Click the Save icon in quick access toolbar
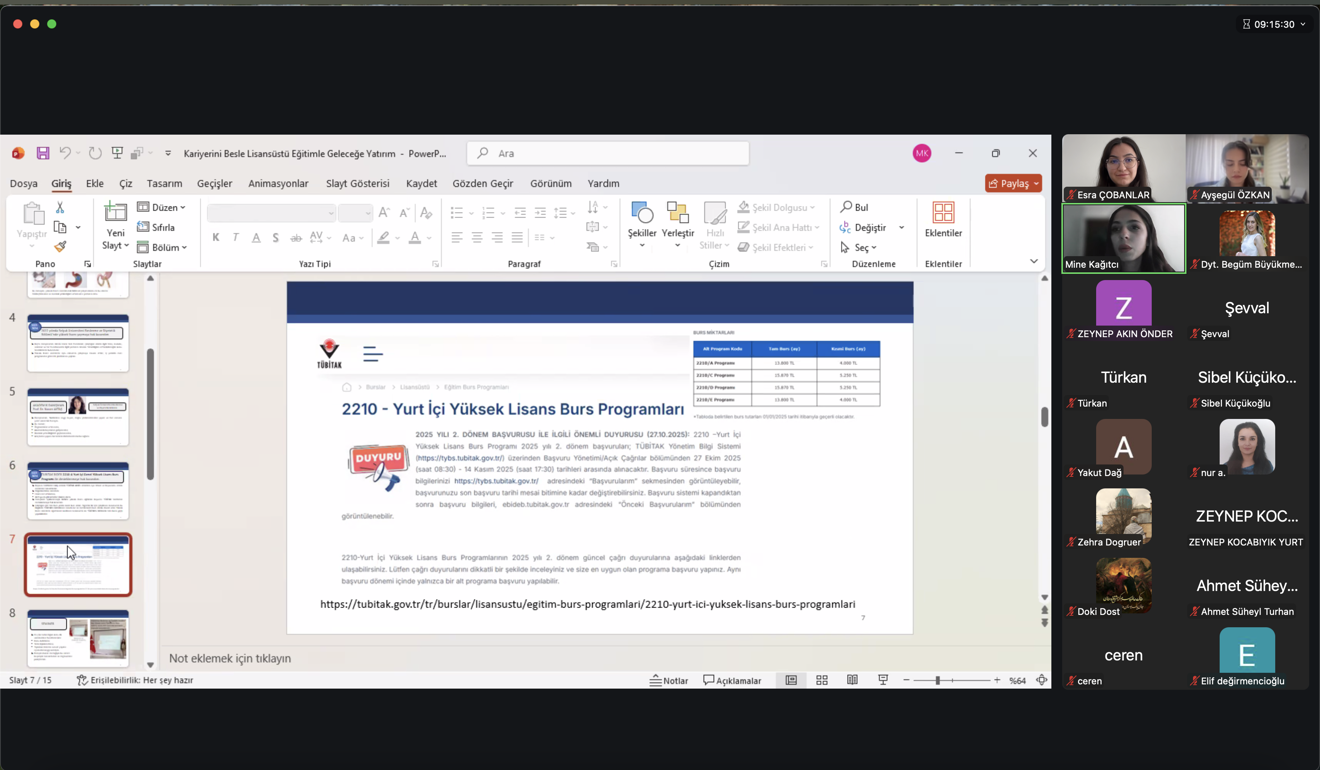This screenshot has height=770, width=1320. pos(43,153)
